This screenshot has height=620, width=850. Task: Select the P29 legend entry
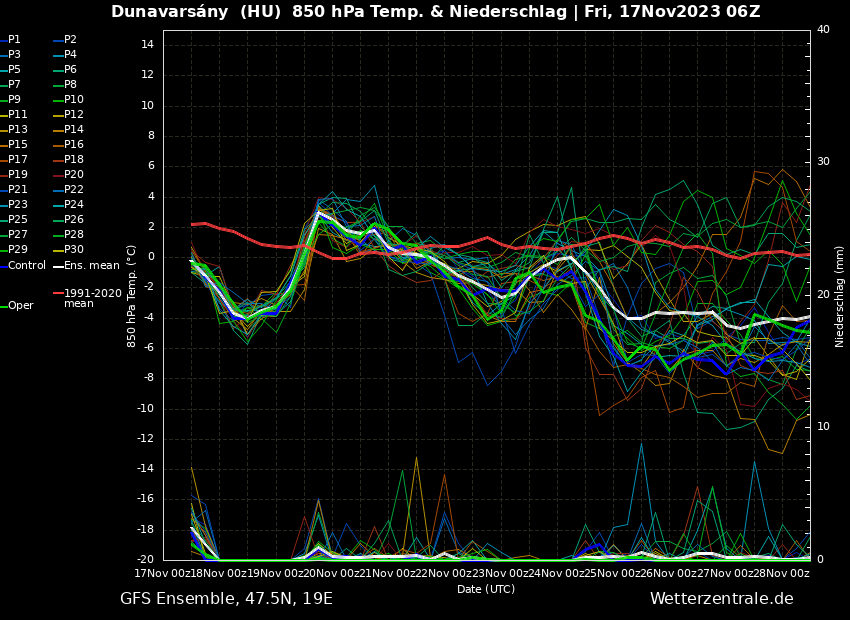(17, 250)
